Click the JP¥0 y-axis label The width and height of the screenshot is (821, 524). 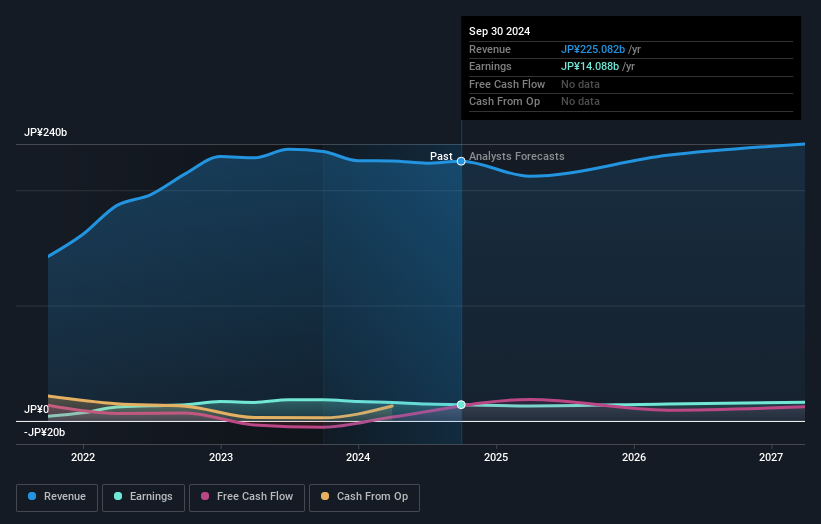click(36, 409)
